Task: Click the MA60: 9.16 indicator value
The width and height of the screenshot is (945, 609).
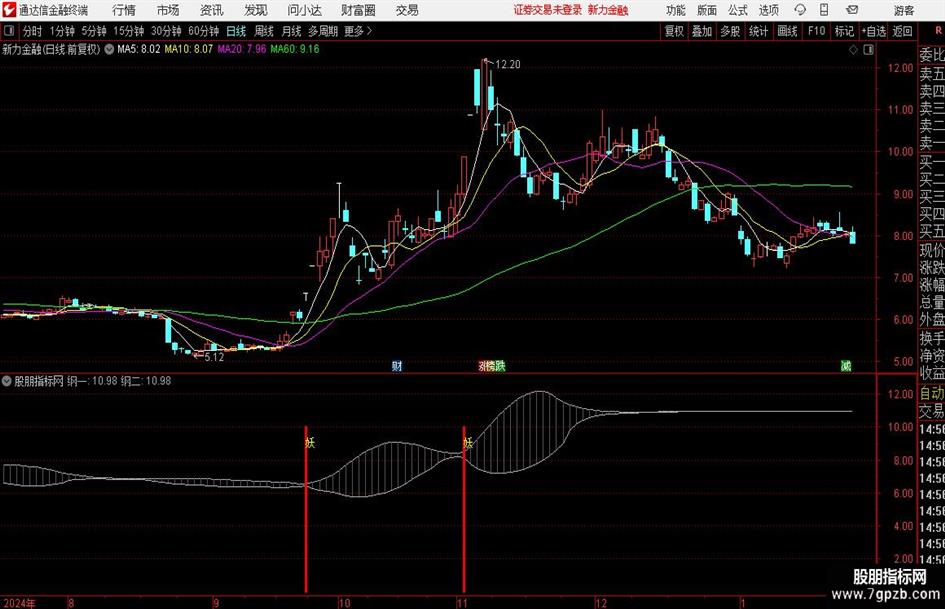Action: pyautogui.click(x=295, y=49)
